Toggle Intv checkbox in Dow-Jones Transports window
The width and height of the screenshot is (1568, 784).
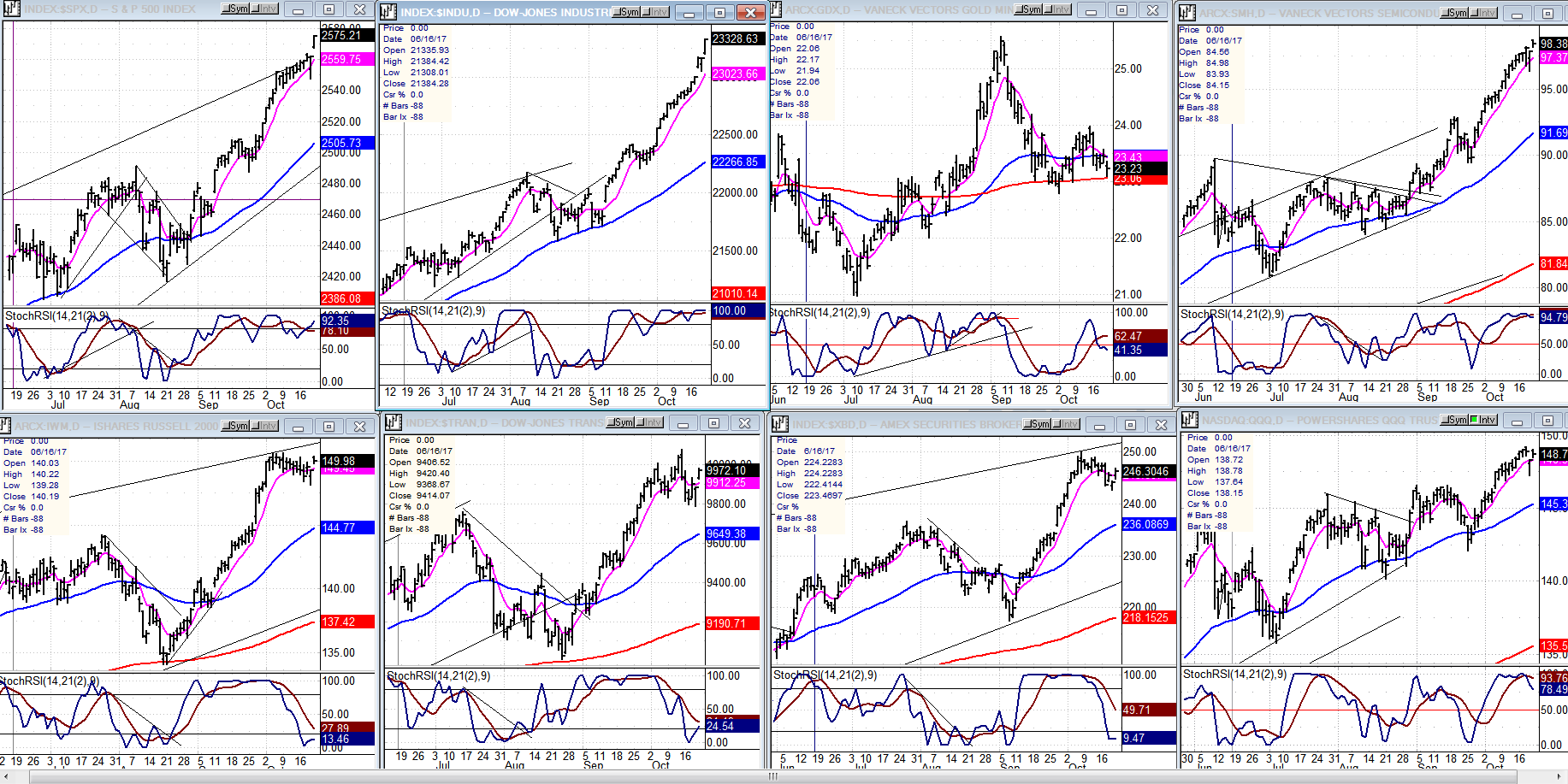(x=649, y=422)
